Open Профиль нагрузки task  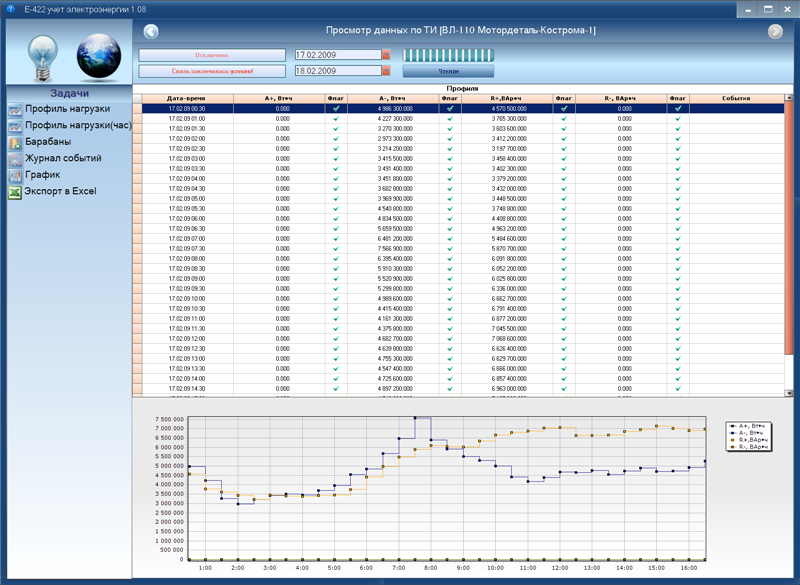click(67, 109)
